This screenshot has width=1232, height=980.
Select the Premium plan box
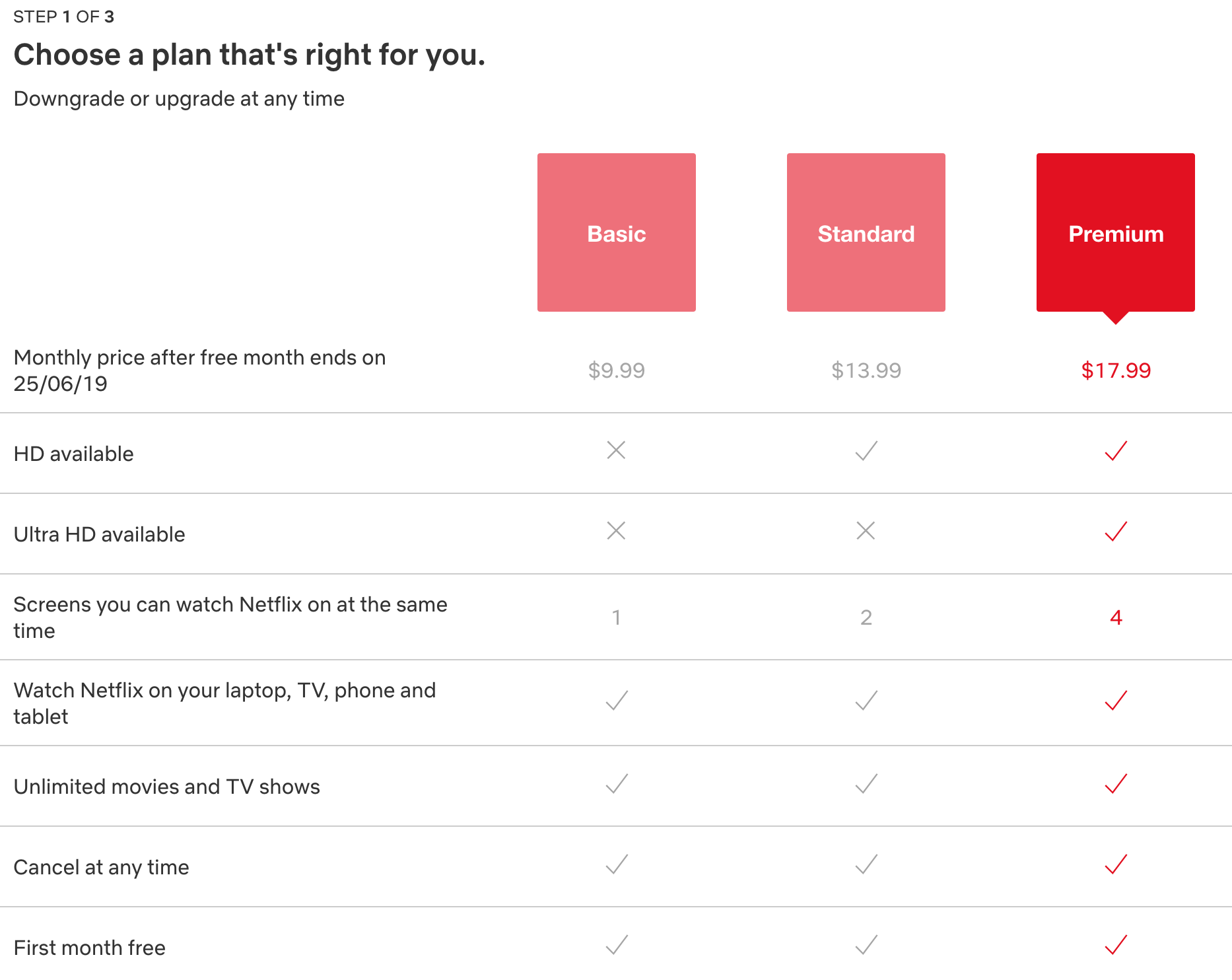click(1115, 232)
